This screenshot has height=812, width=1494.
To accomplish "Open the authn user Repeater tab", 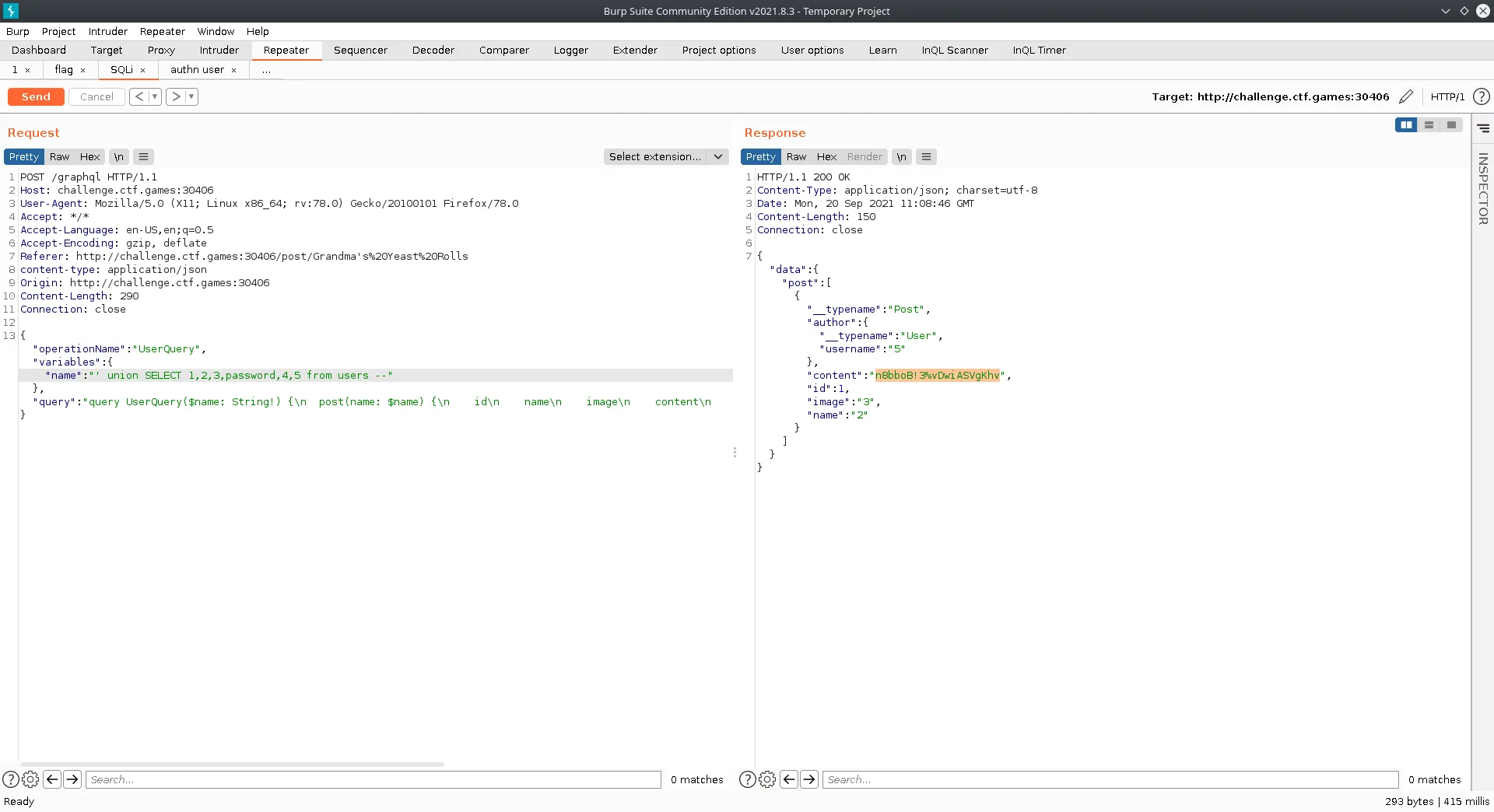I will point(198,69).
